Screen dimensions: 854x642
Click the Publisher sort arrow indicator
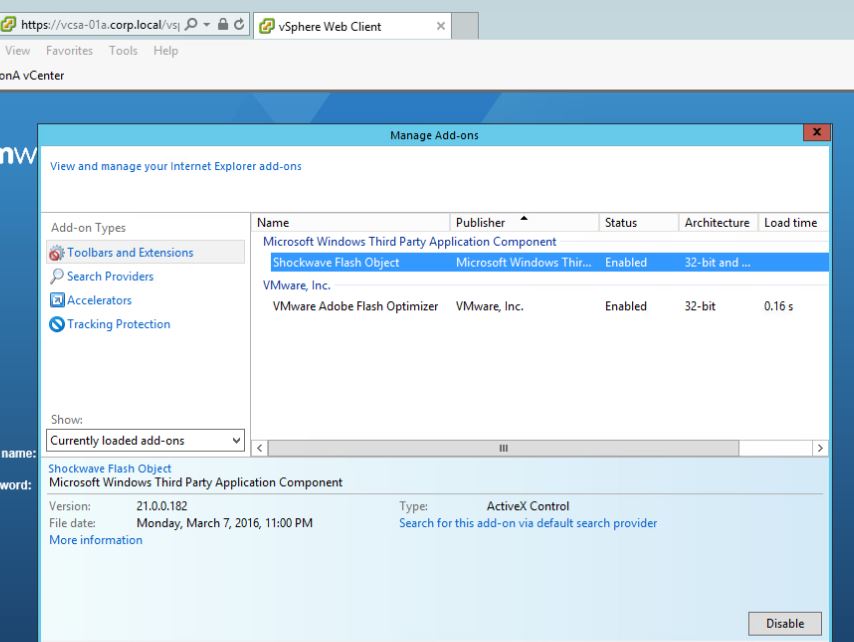click(524, 218)
